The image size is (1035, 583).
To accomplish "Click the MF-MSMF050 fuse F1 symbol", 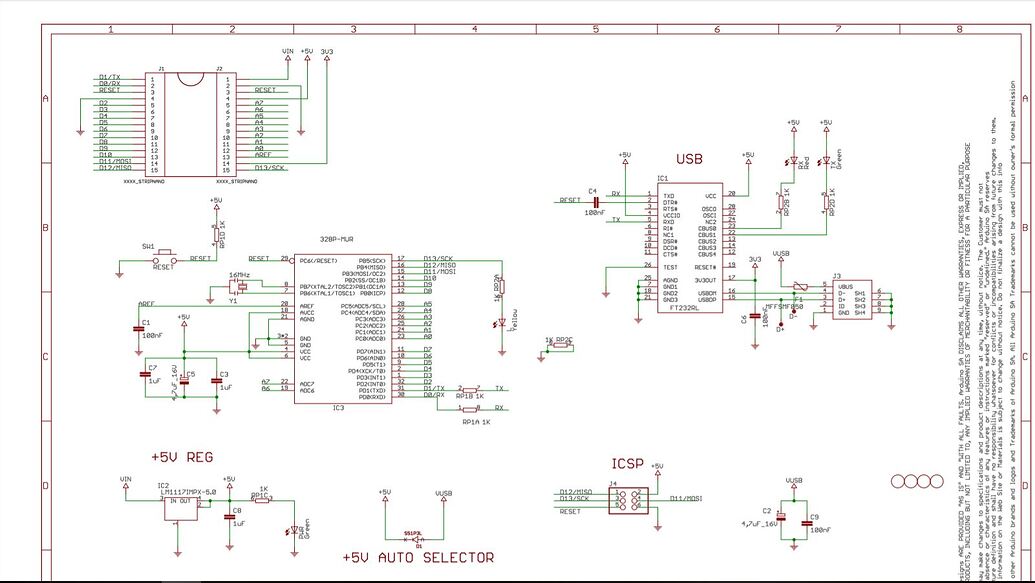I will [800, 286].
